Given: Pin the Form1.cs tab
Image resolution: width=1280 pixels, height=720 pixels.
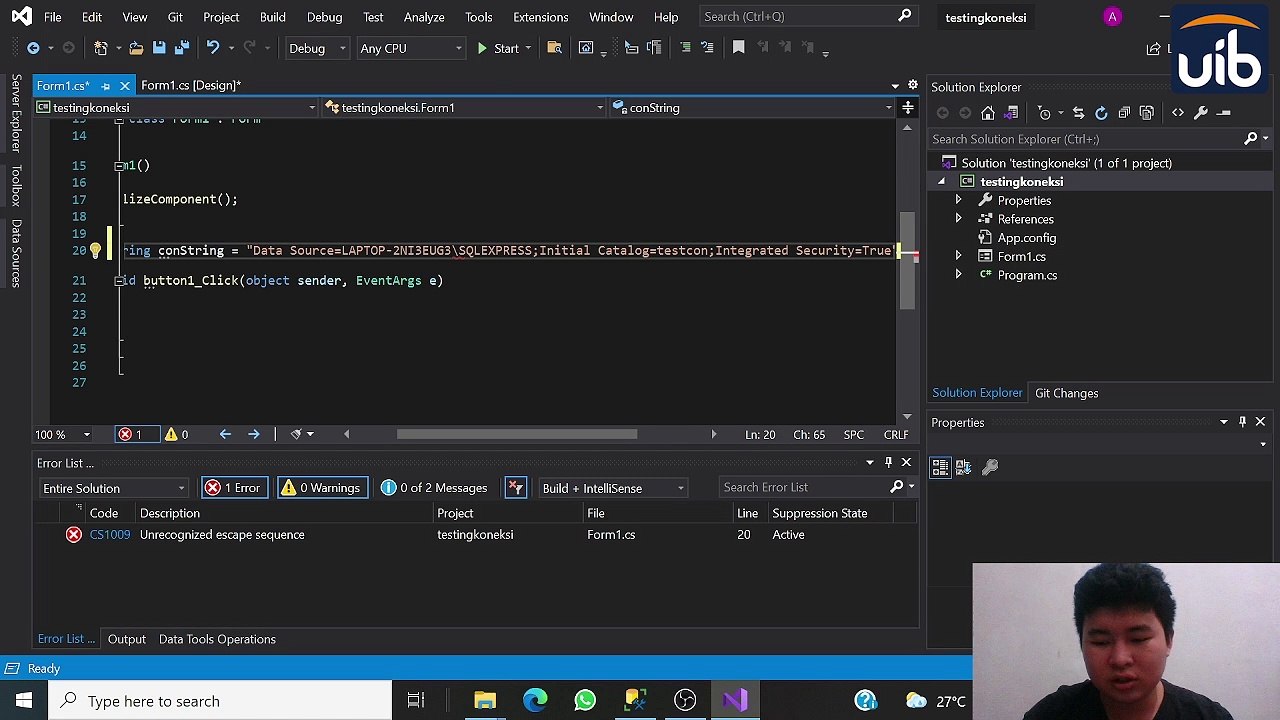Looking at the screenshot, I should (105, 86).
